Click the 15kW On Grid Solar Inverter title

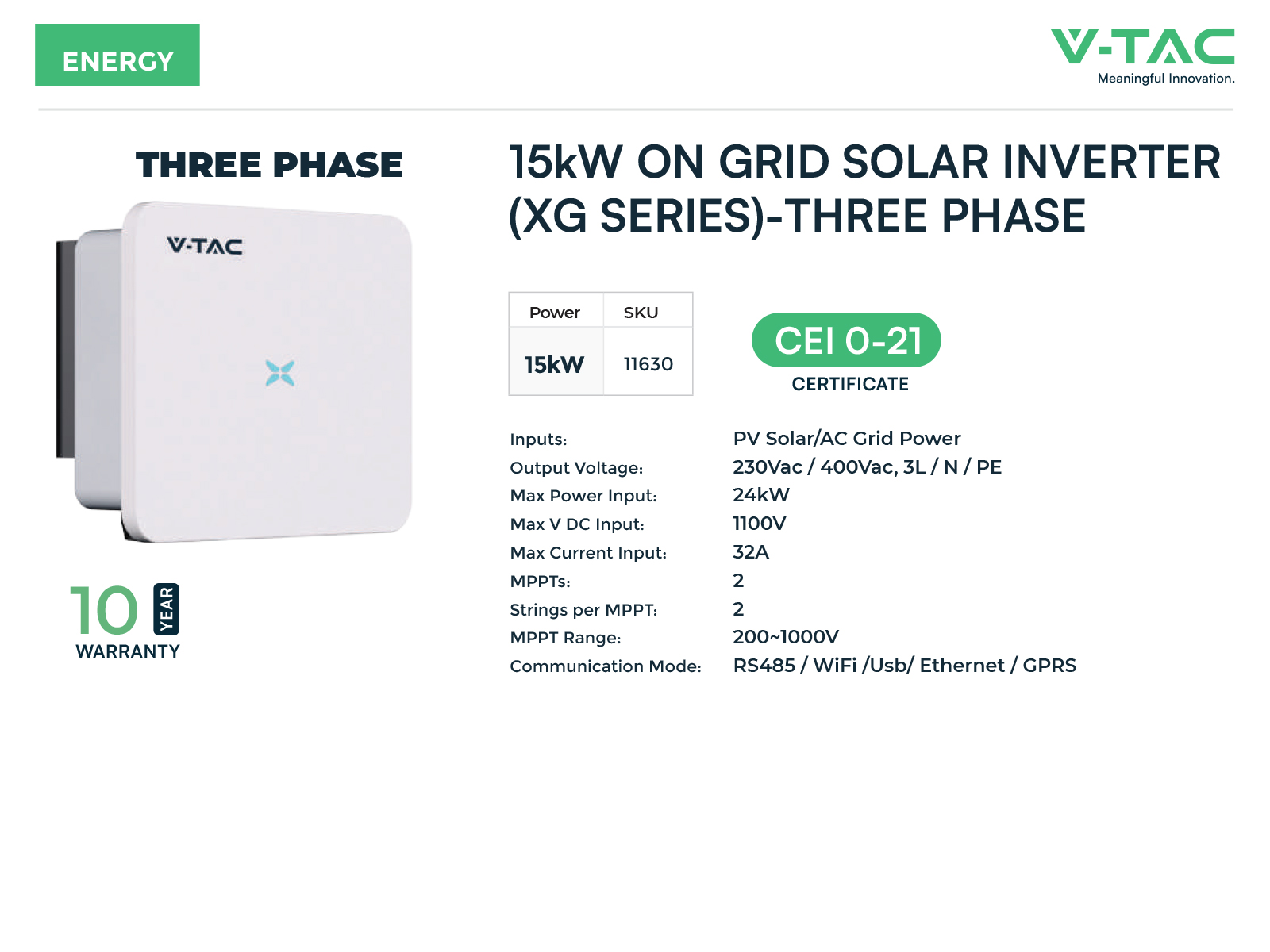pyautogui.click(x=864, y=189)
